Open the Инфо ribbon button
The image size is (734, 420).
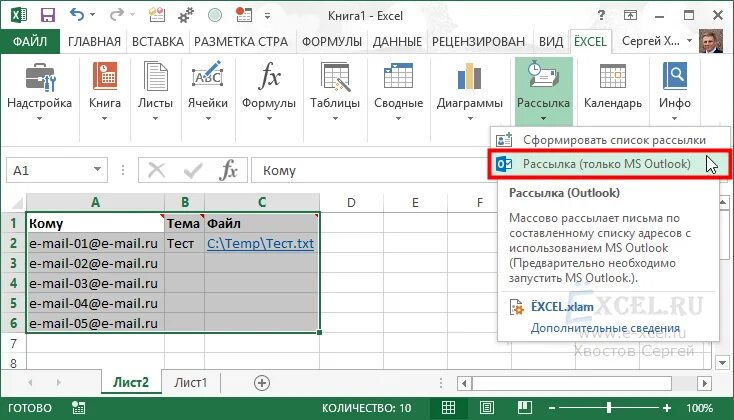tap(675, 91)
